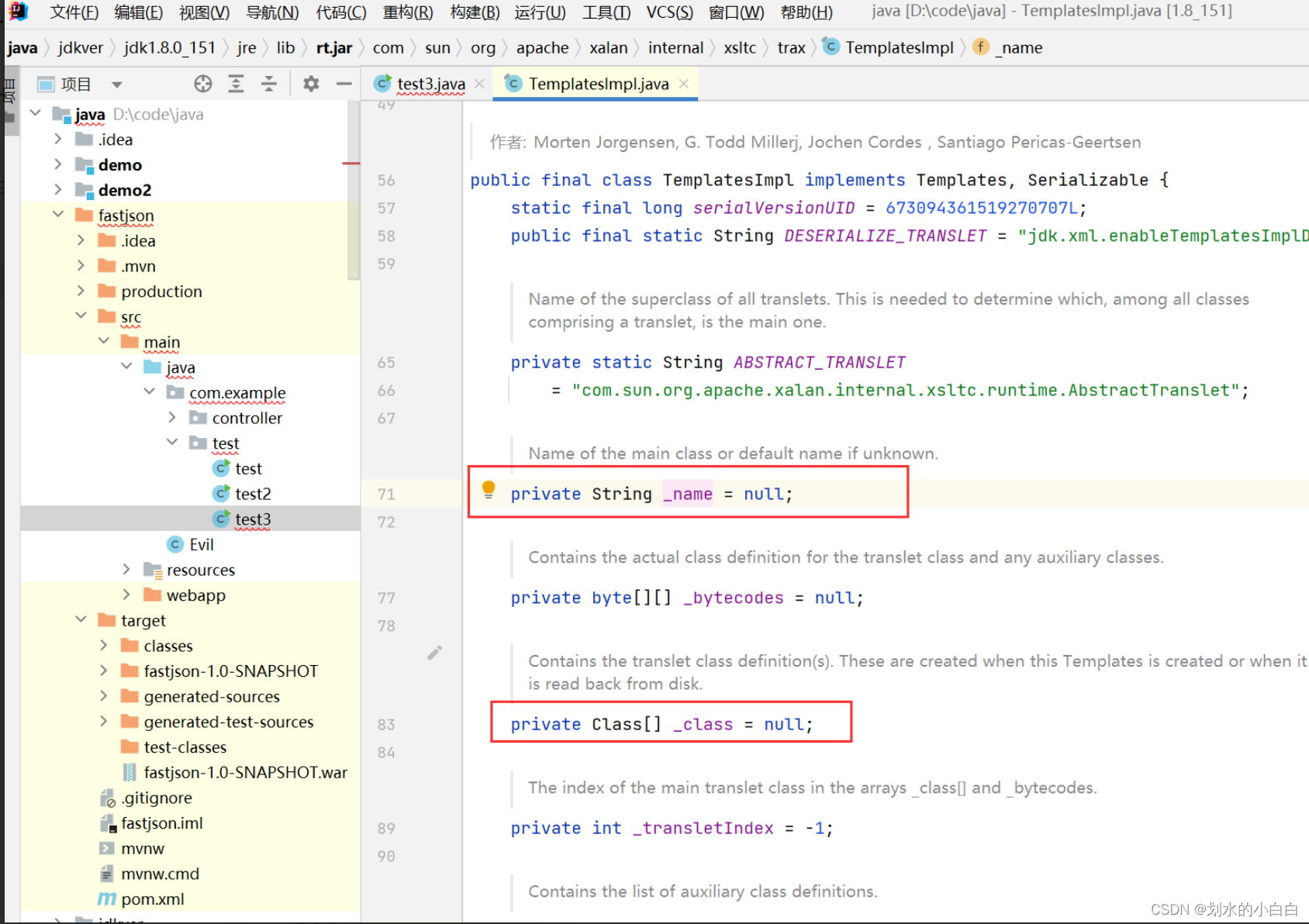The image size is (1309, 924).
Task: Open the 文件(F) menu
Action: point(74,12)
